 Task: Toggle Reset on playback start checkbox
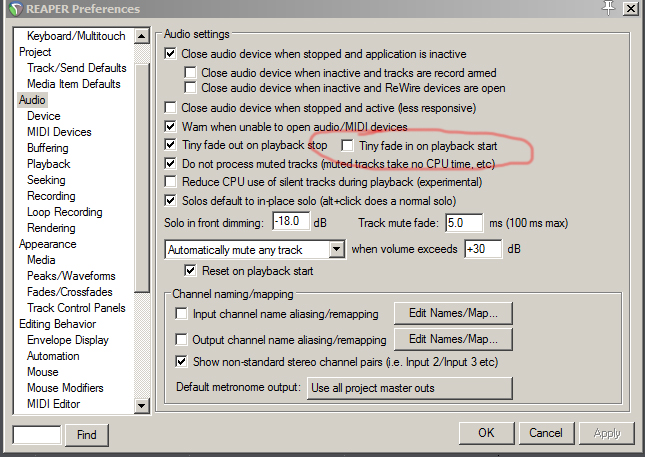coord(190,270)
